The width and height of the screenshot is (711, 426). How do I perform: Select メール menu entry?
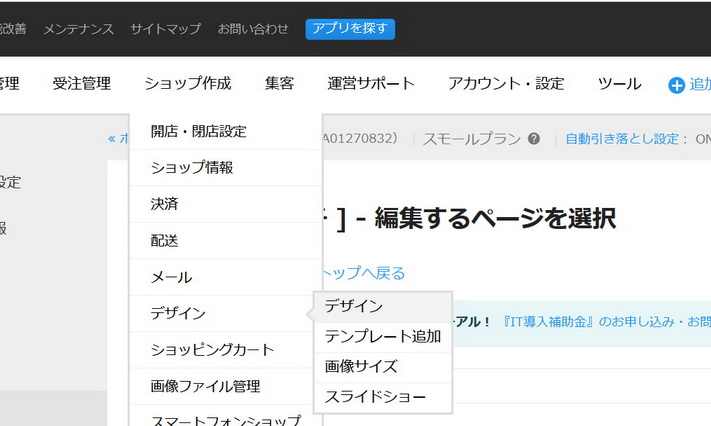[171, 277]
